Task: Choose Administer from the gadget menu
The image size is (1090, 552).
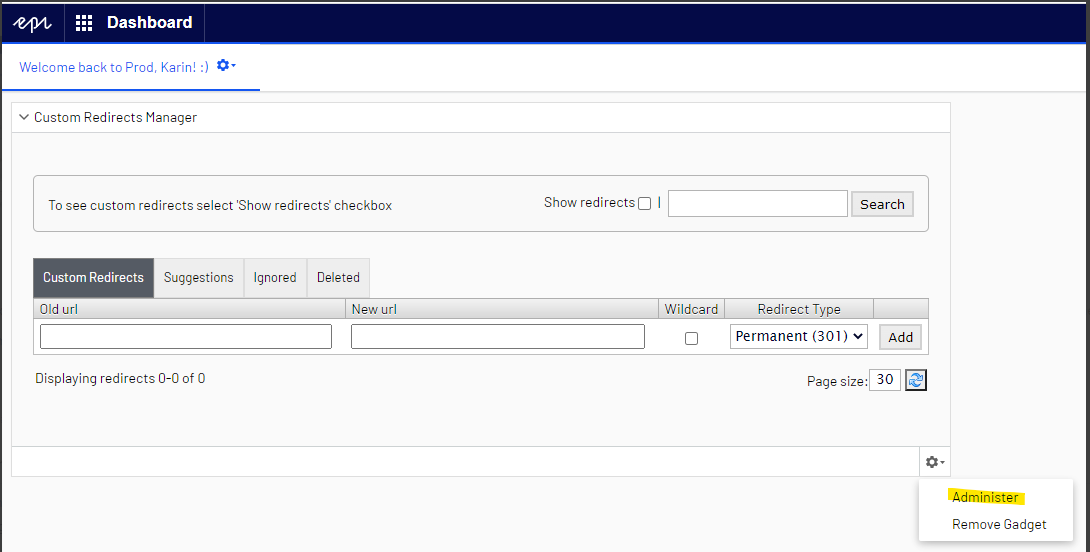Action: pyautogui.click(x=985, y=497)
